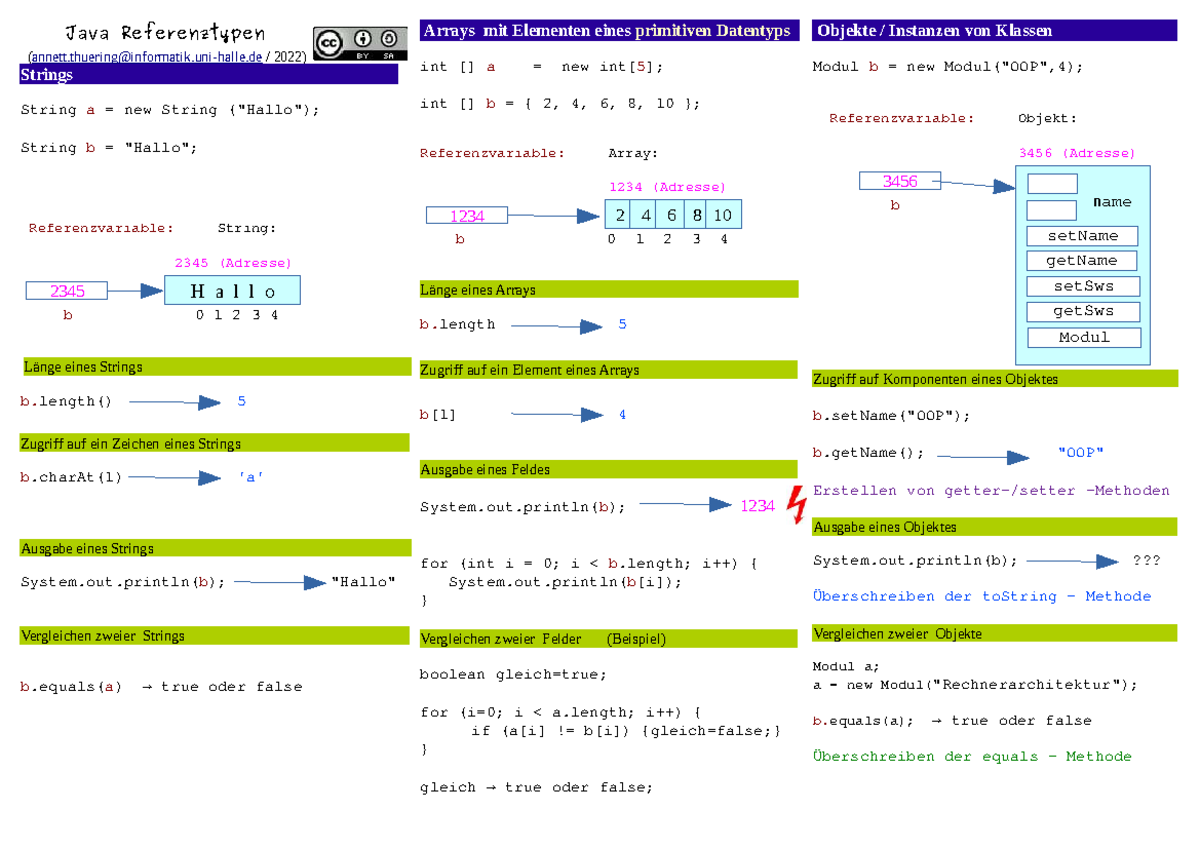1200x849 pixels.
Task: Click the Modul constructor box in object
Action: click(x=1084, y=337)
